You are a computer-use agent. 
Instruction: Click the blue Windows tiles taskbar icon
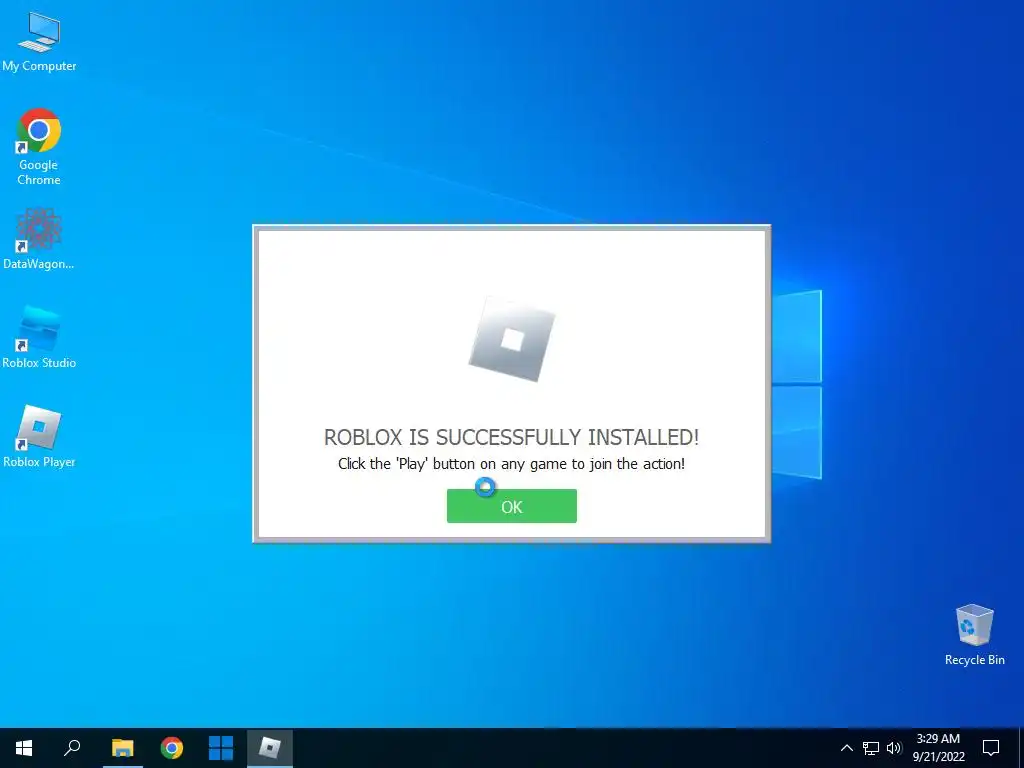click(221, 748)
